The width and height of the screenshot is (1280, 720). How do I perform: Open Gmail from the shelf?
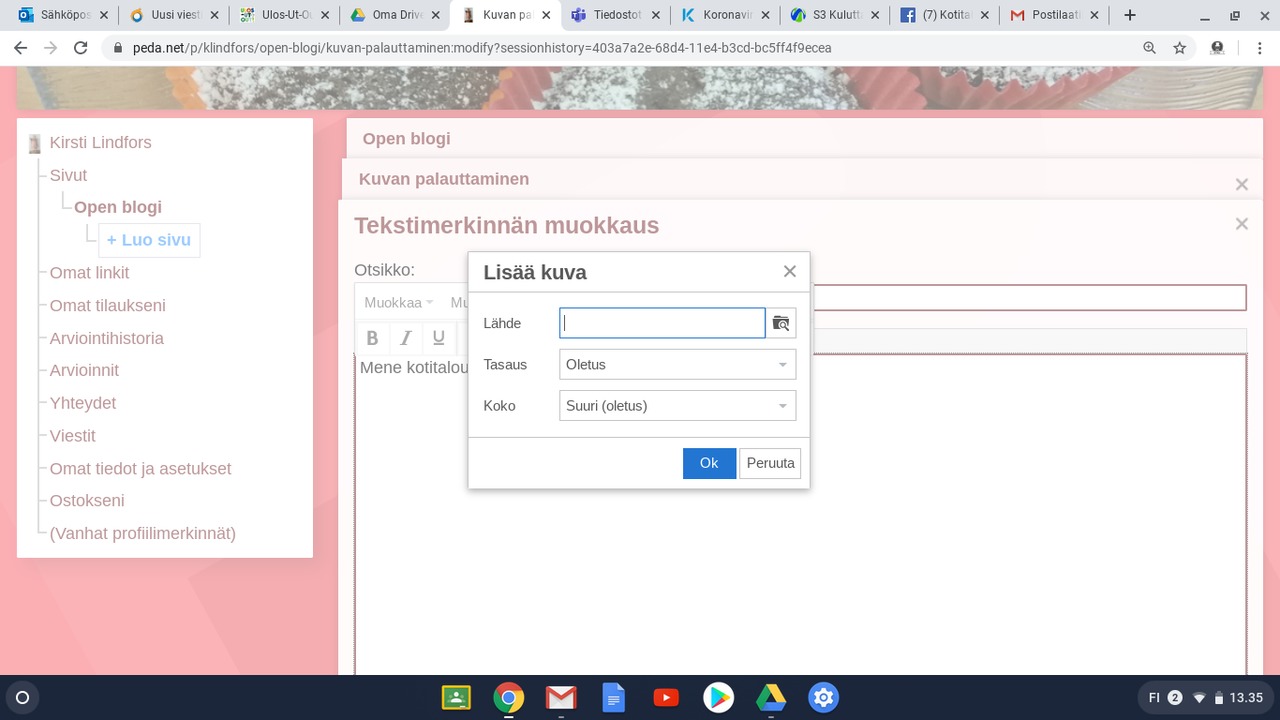pyautogui.click(x=561, y=697)
